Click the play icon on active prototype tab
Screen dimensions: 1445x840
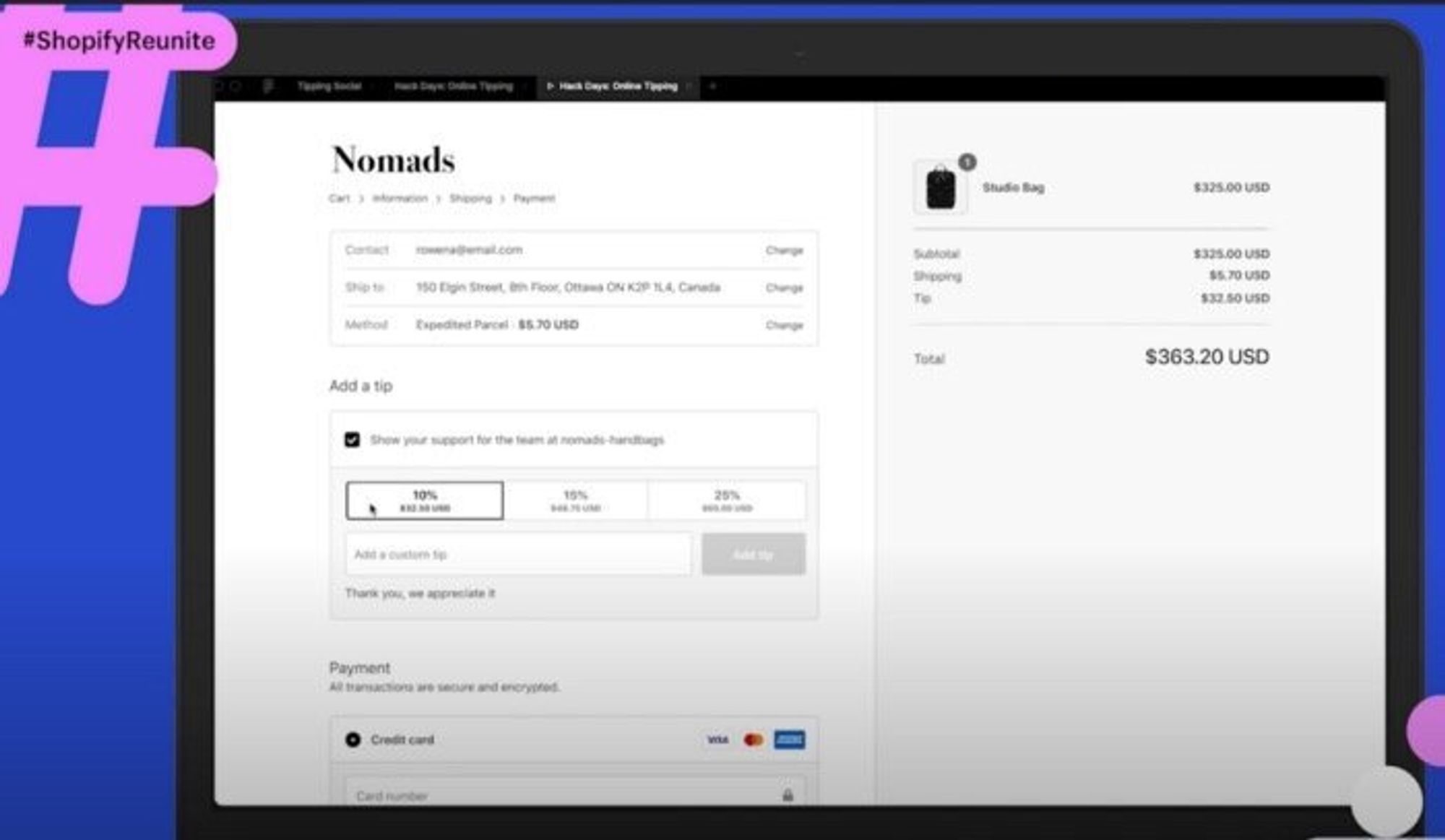(550, 87)
